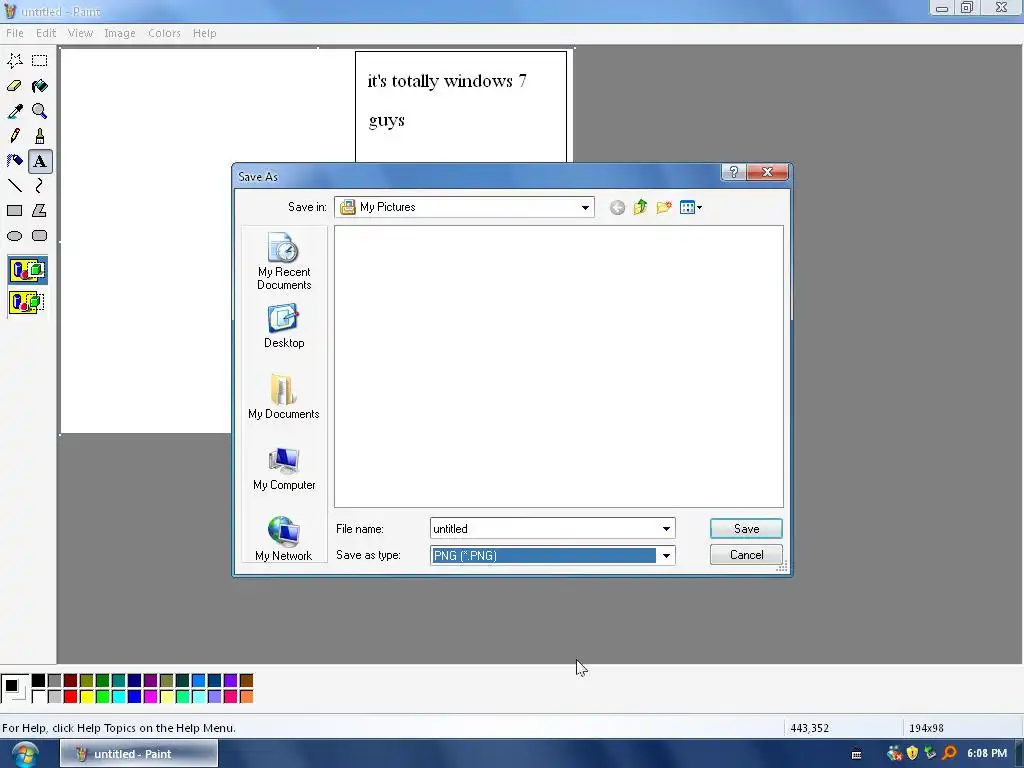Open My Documents in places bar

[x=284, y=396]
